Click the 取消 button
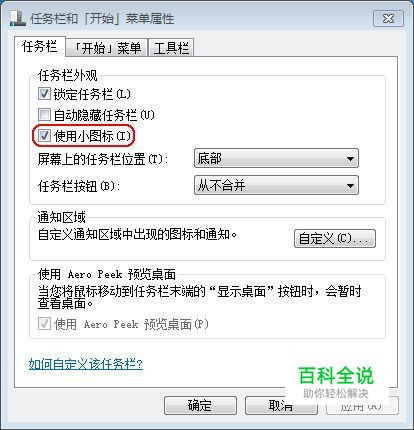The image size is (414, 430). pyautogui.click(x=281, y=405)
